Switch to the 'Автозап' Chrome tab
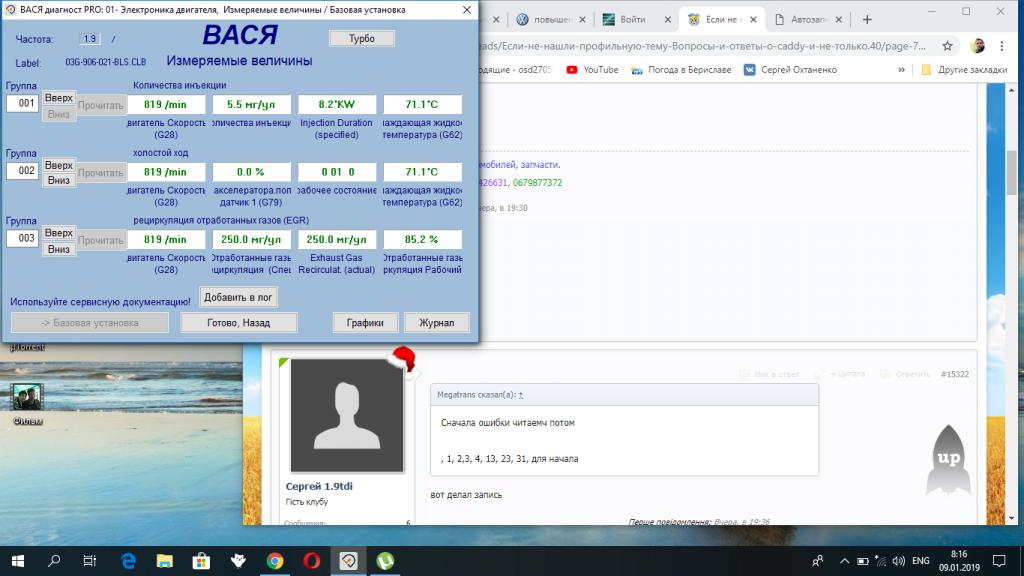1024x576 pixels. (x=808, y=20)
